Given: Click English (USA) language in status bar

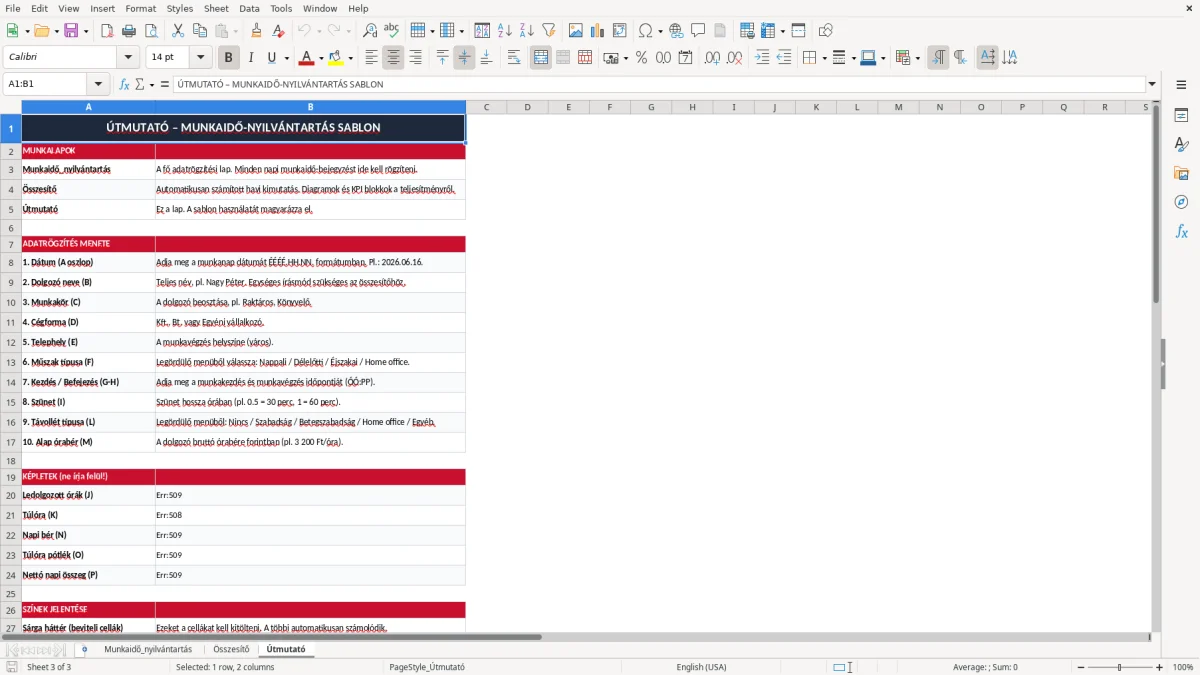Looking at the screenshot, I should [x=701, y=667].
